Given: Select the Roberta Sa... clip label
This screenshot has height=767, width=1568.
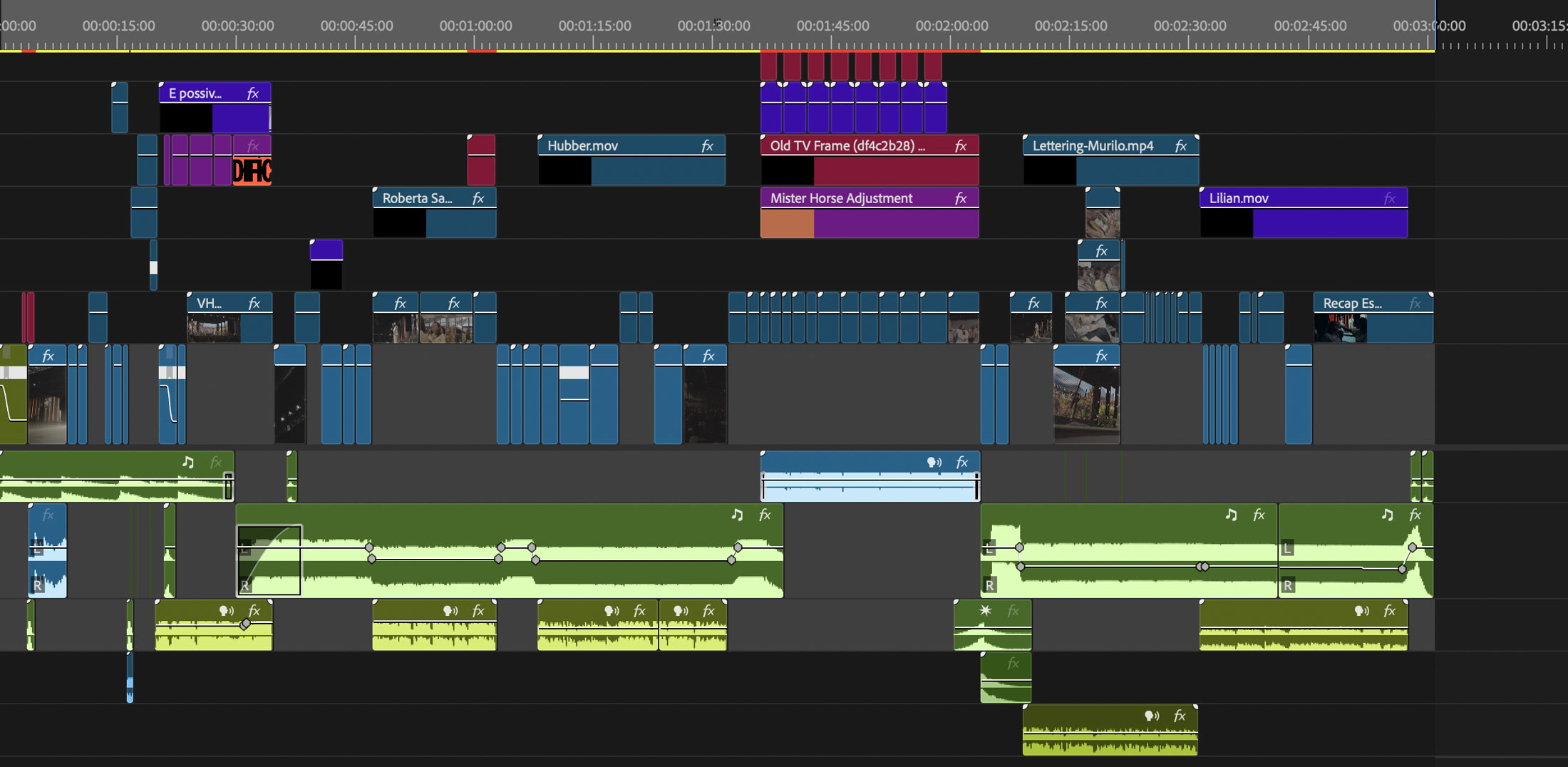Looking at the screenshot, I should pyautogui.click(x=417, y=199).
